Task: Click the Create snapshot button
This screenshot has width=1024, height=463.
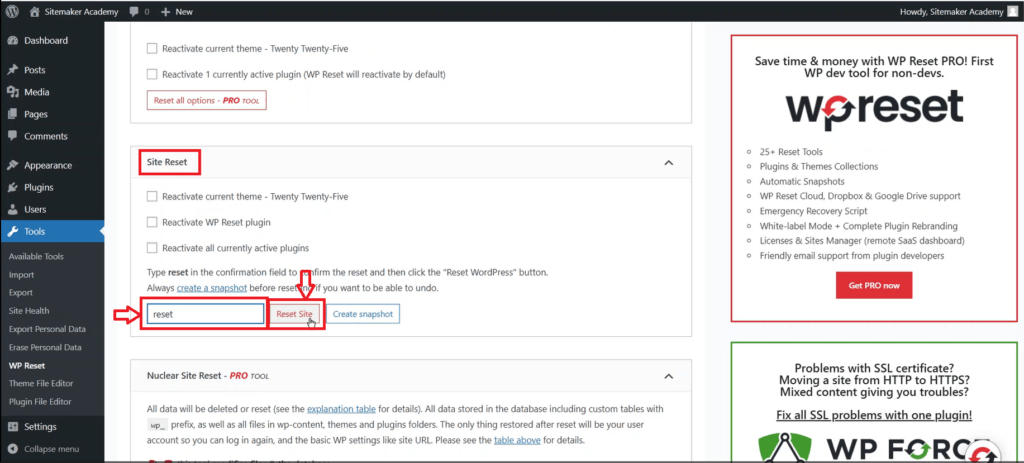Action: click(x=362, y=314)
